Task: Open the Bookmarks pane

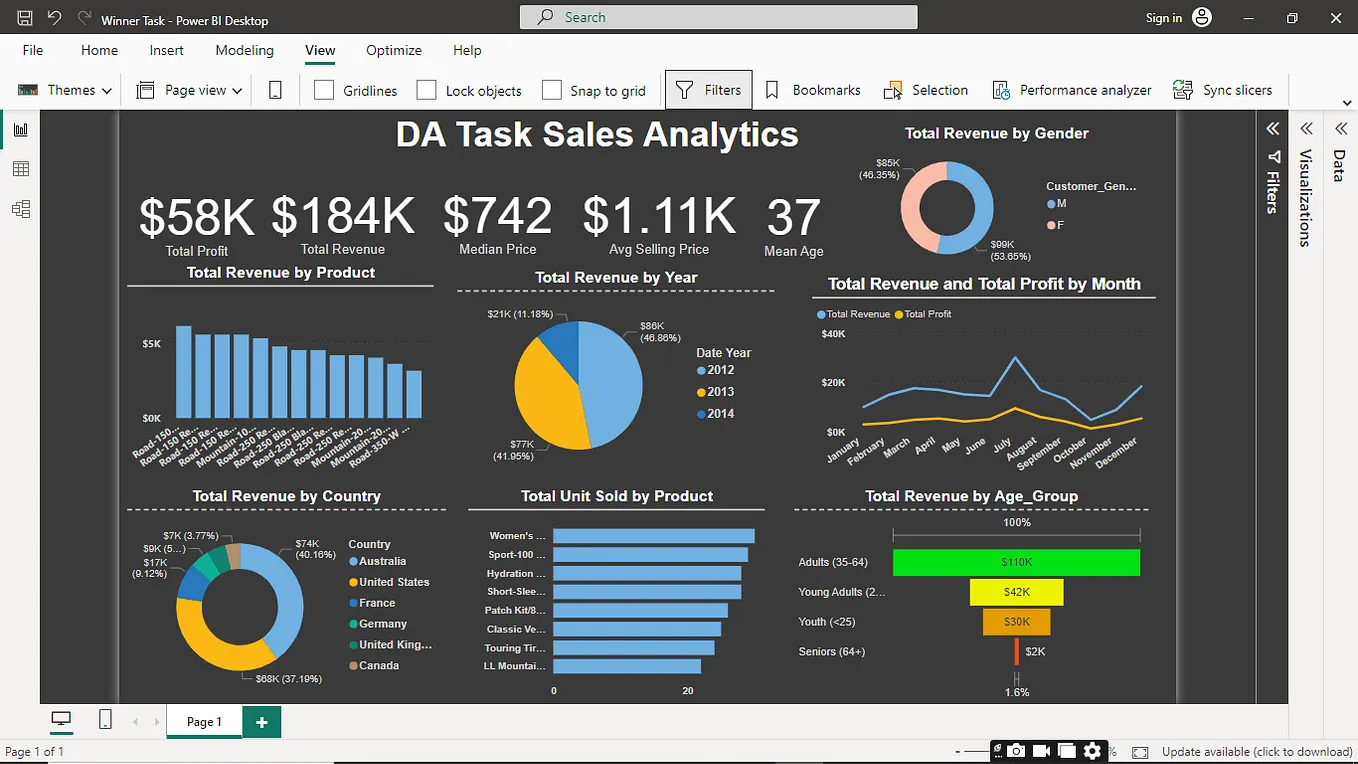Action: pyautogui.click(x=813, y=89)
